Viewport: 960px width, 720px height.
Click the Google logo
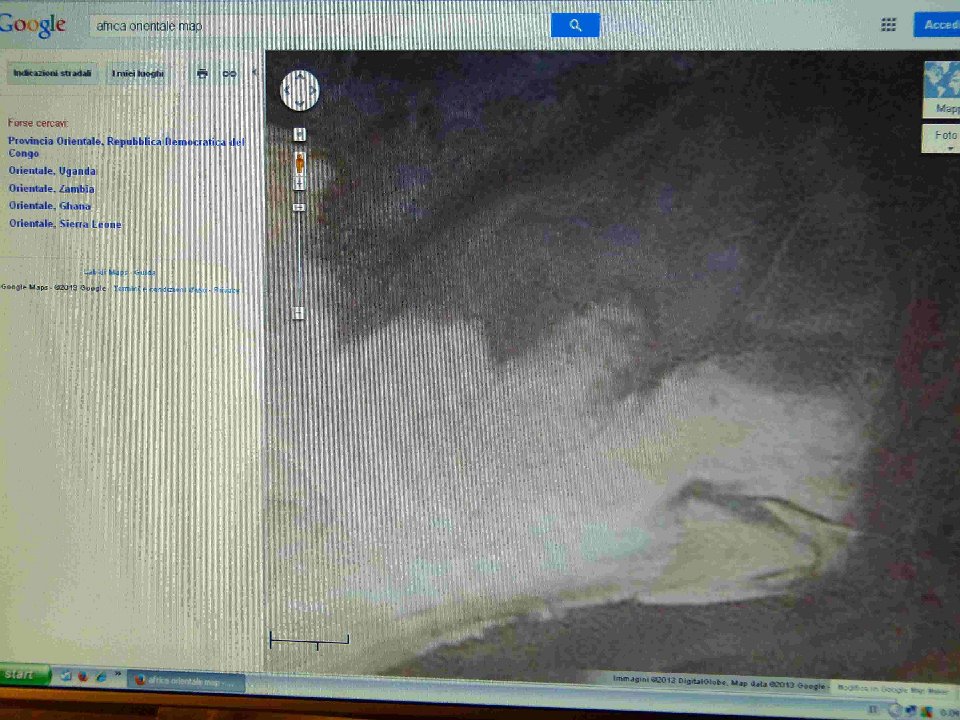coord(32,25)
